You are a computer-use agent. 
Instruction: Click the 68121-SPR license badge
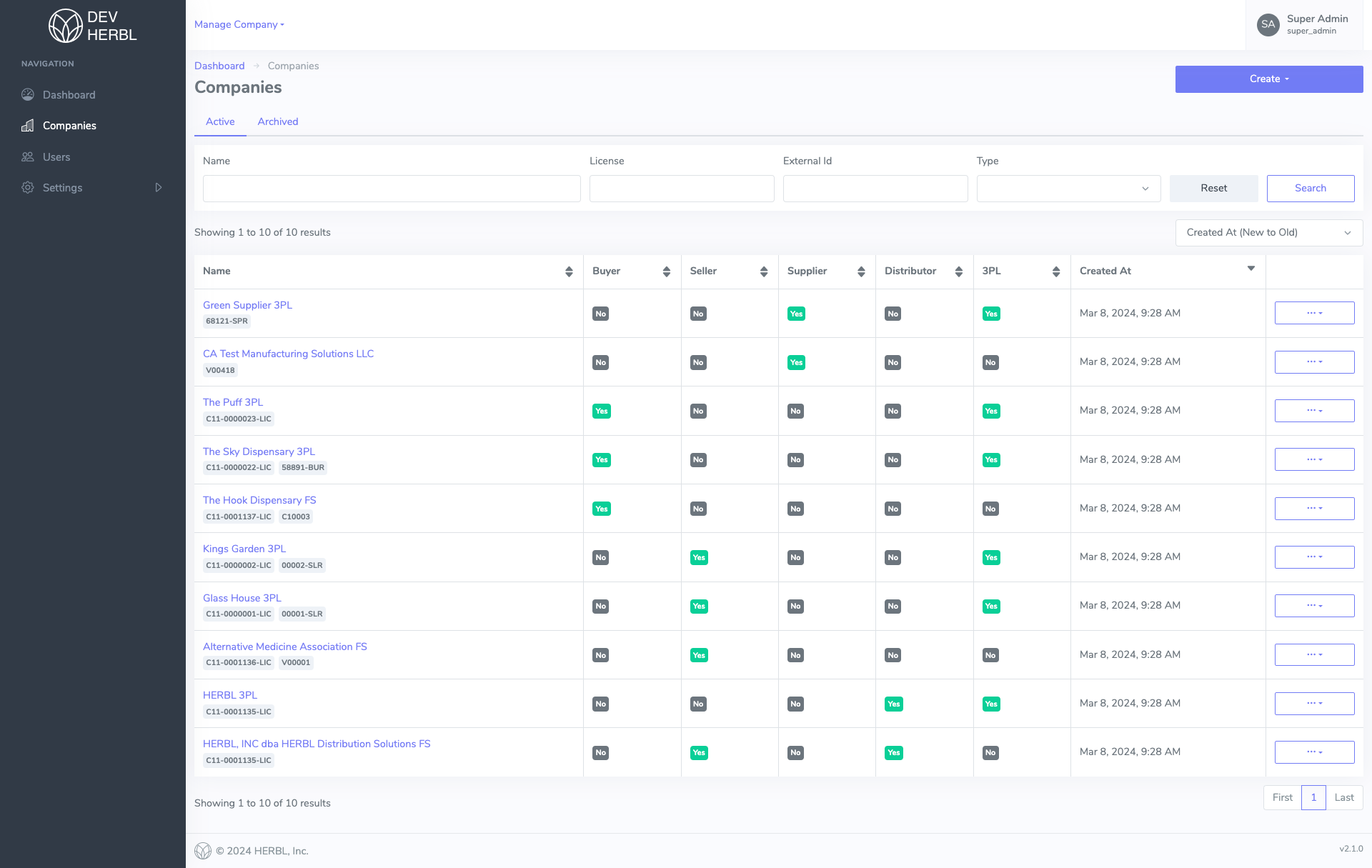click(x=227, y=321)
